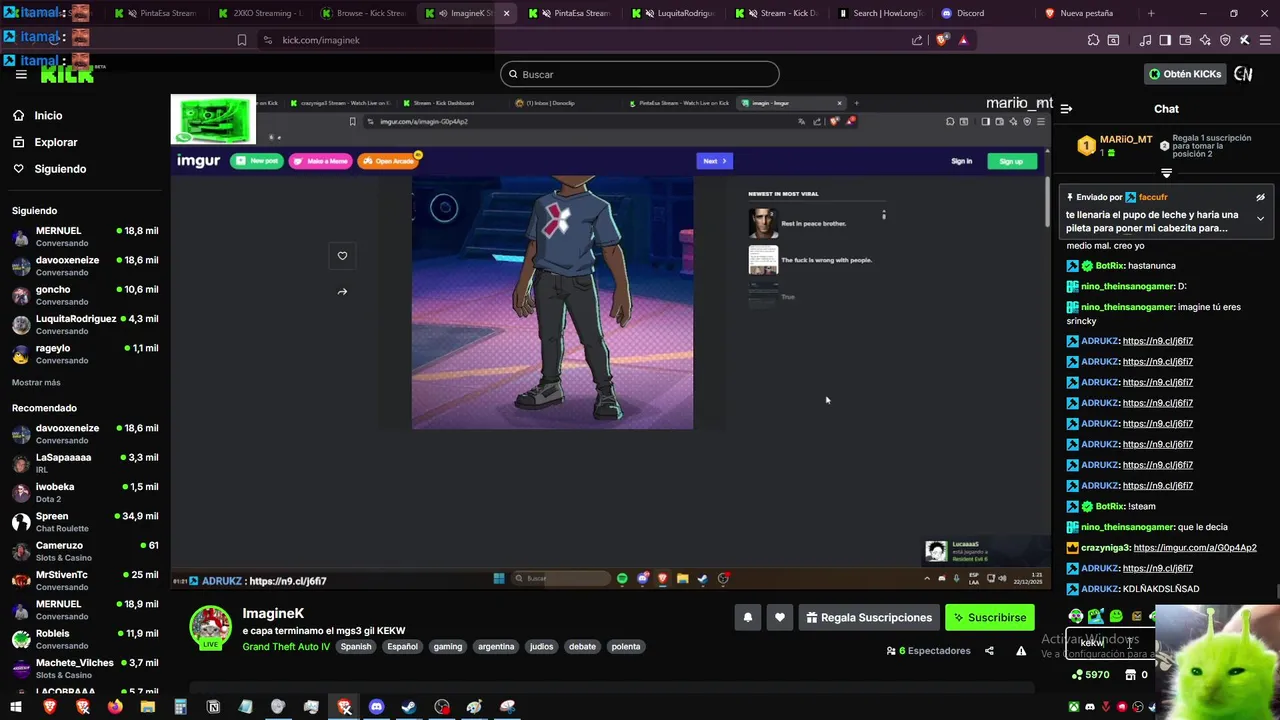
Task: Open Notion from the Windows taskbar
Action: click(x=213, y=707)
